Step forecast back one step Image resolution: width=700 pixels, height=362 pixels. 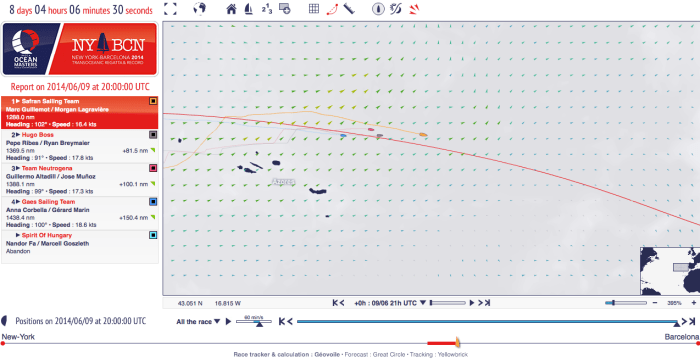[342, 303]
